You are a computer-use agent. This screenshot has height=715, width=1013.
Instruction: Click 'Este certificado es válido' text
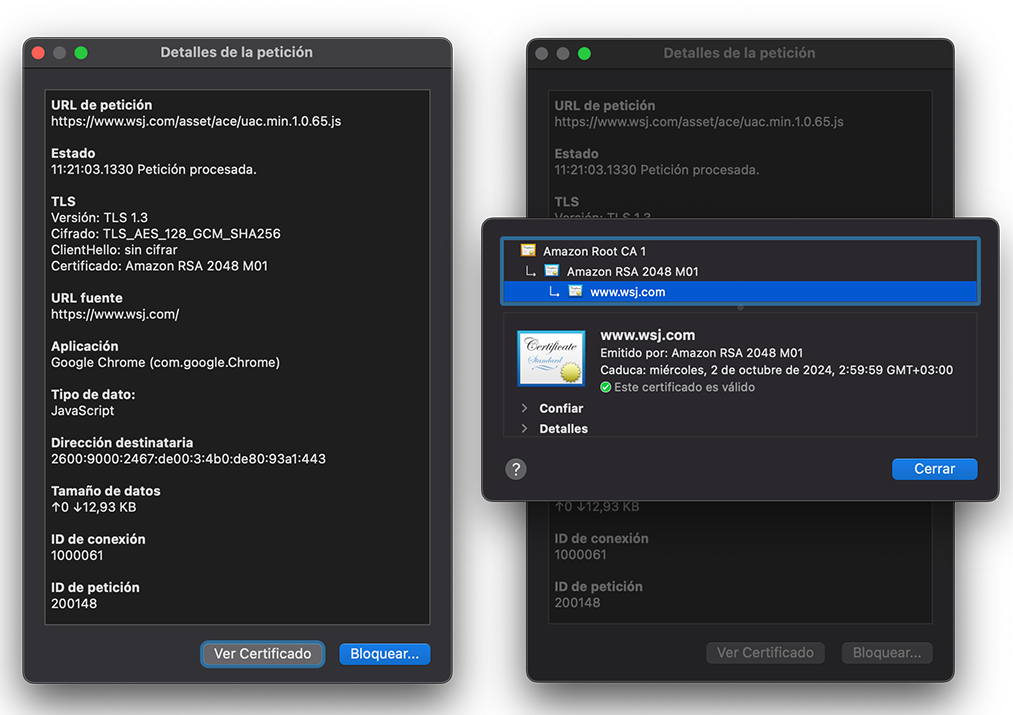pyautogui.click(x=684, y=388)
